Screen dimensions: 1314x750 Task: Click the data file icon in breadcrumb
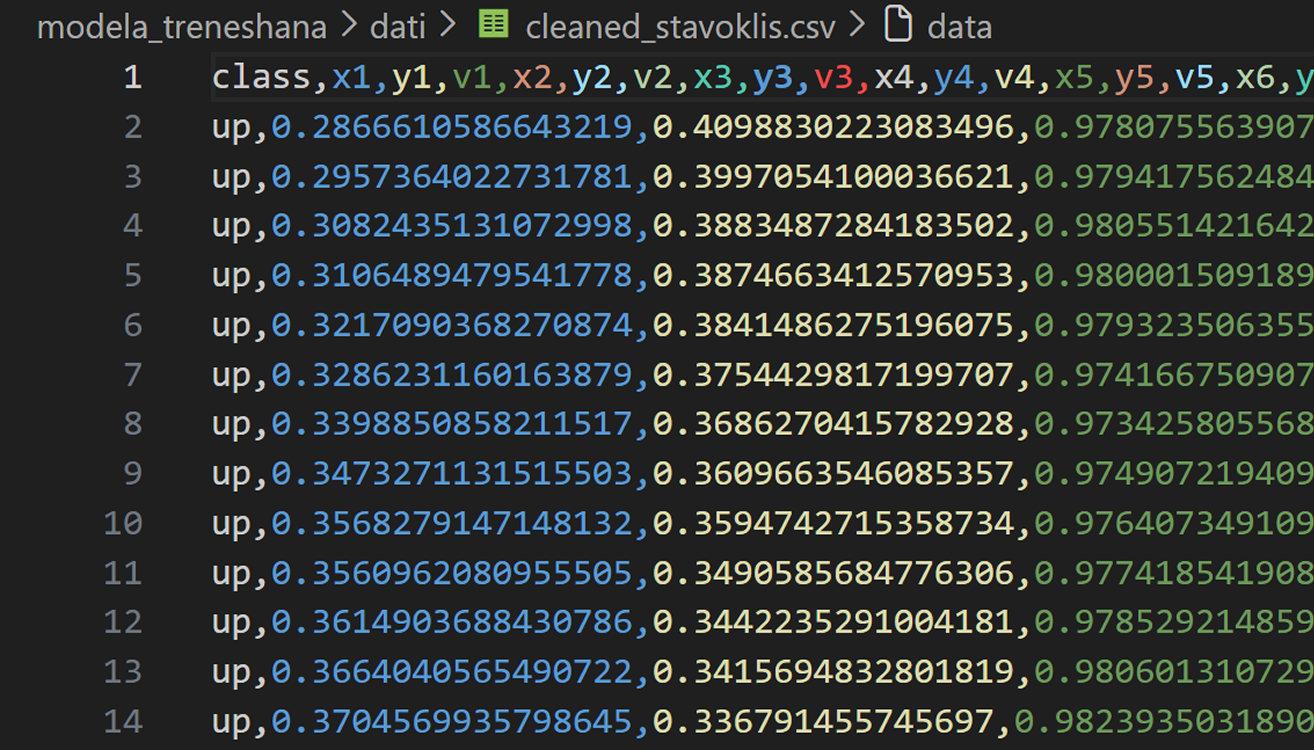(898, 25)
